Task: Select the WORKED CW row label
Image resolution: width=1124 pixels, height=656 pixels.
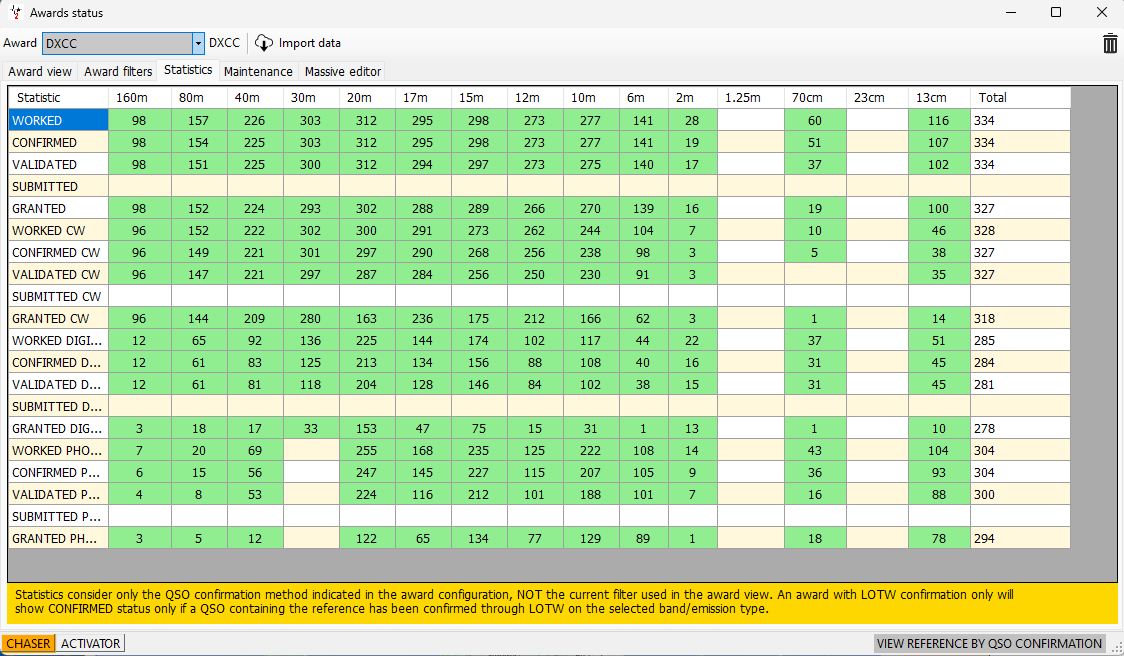Action: click(x=58, y=230)
